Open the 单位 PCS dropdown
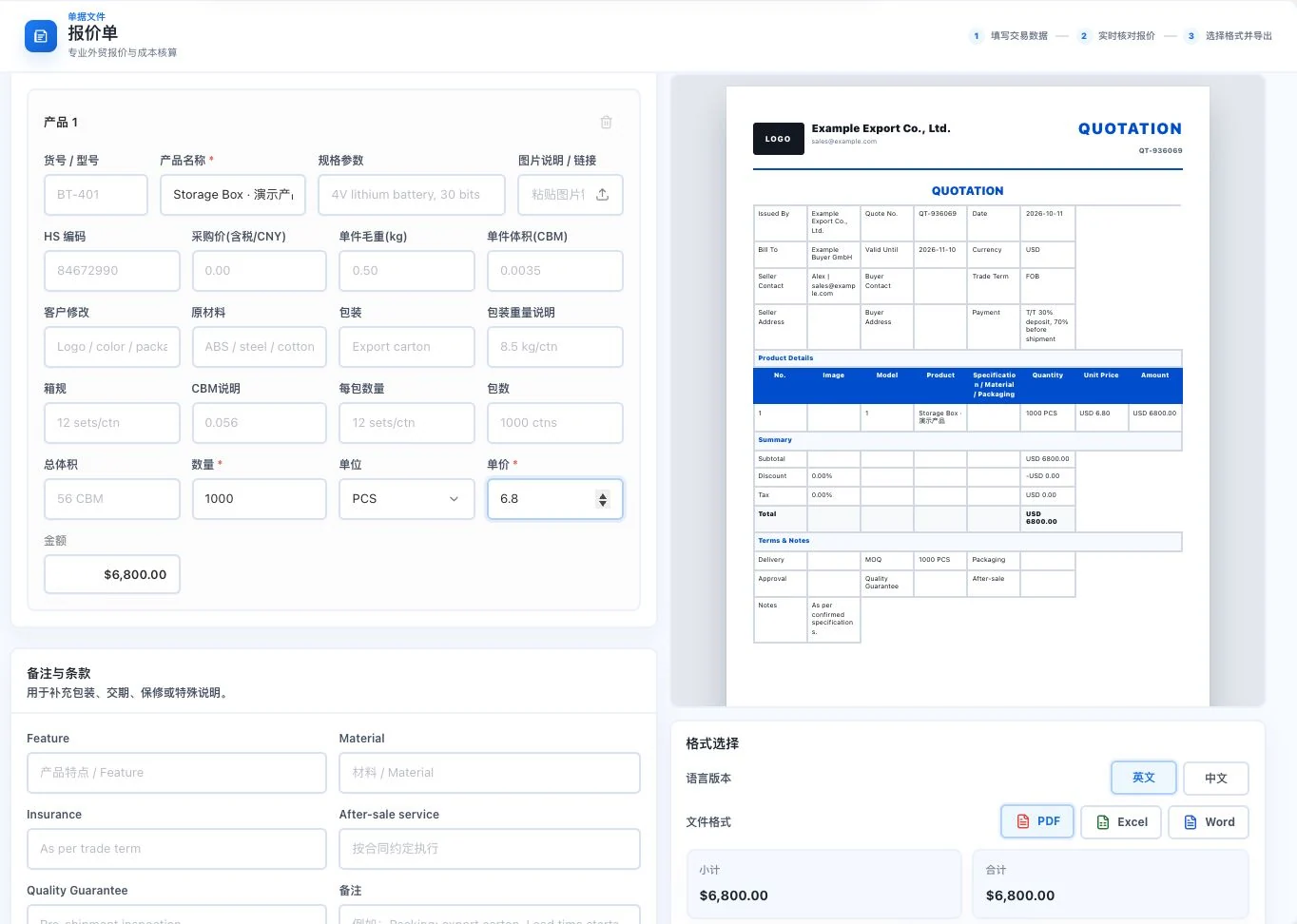The image size is (1297, 924). [x=407, y=499]
